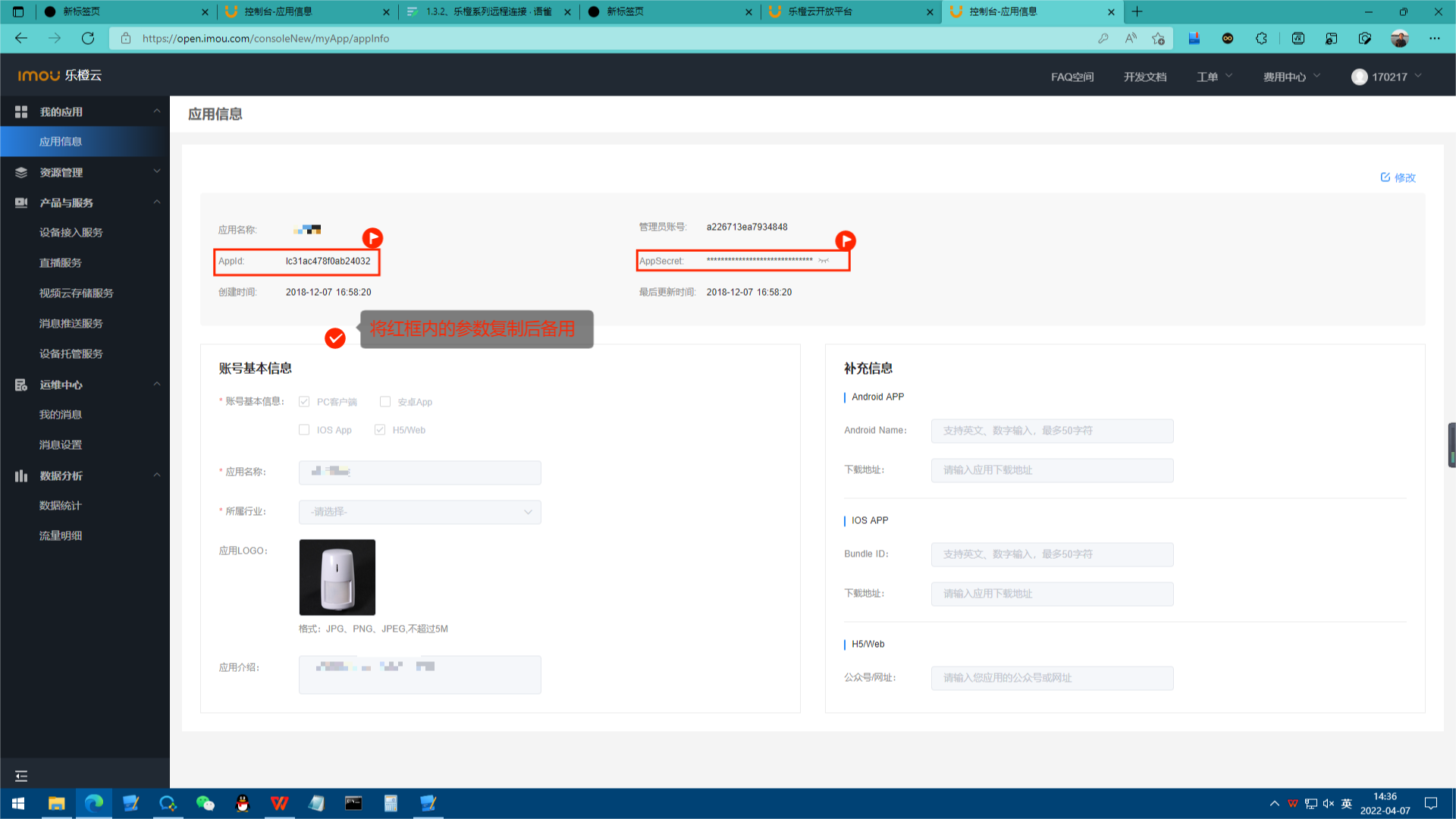Viewport: 1456px width, 819px height.
Task: Collapse the 运维中心 sidebar section
Action: click(157, 384)
